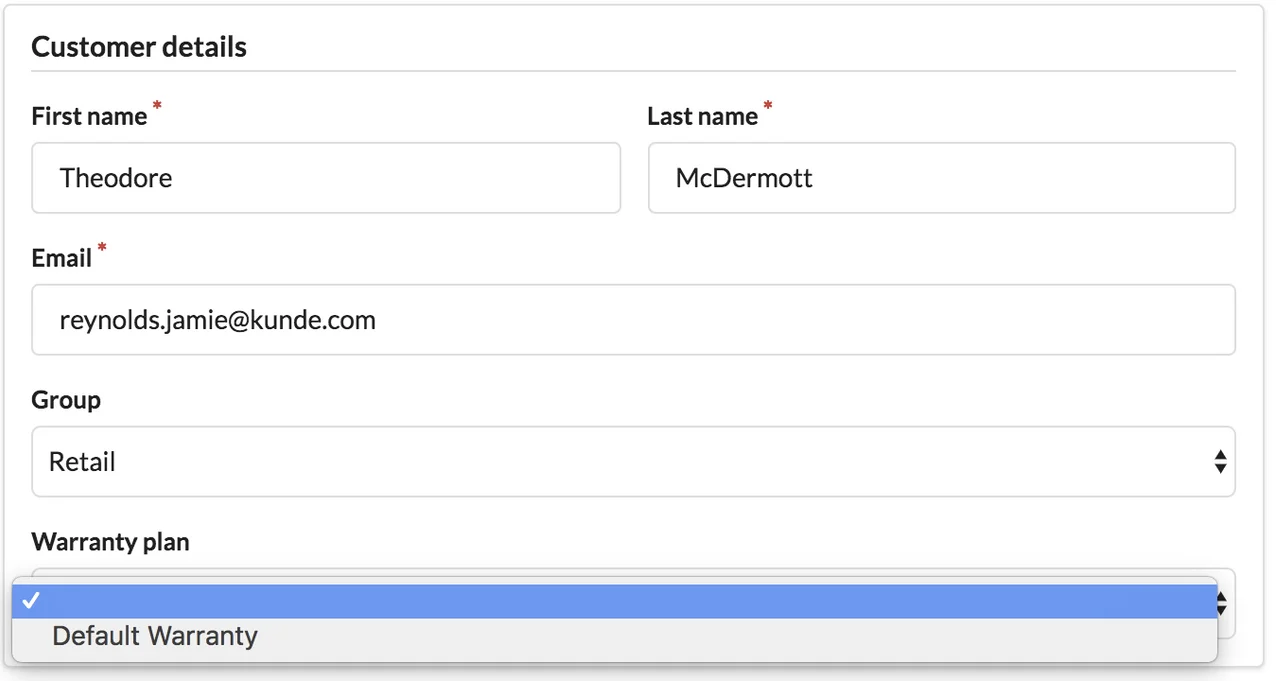Screen dimensions: 1276x681
Task: Click the Warranty plan dropdown arrows
Action: click(x=1224, y=603)
